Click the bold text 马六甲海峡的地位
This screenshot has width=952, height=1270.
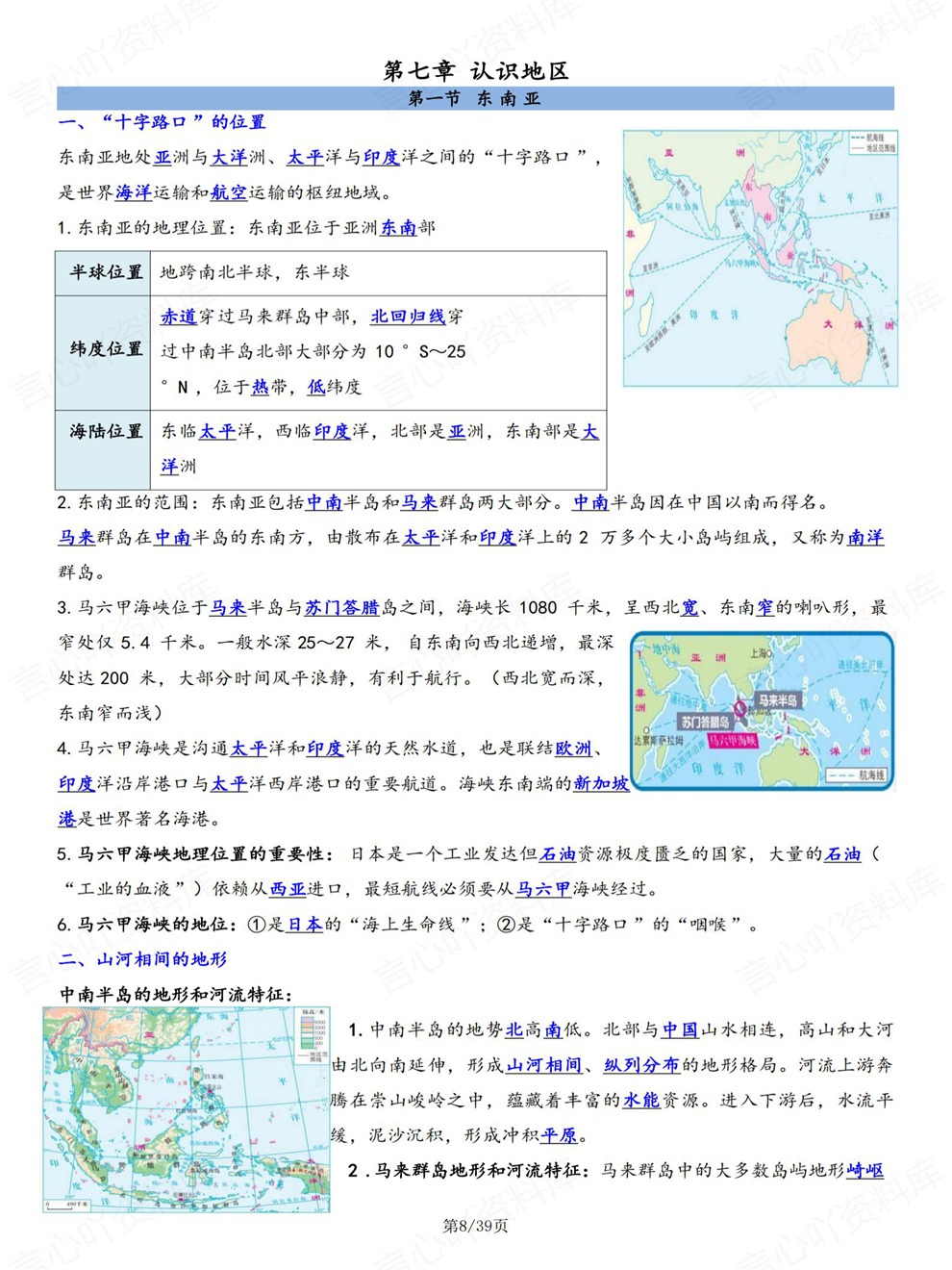tap(156, 925)
